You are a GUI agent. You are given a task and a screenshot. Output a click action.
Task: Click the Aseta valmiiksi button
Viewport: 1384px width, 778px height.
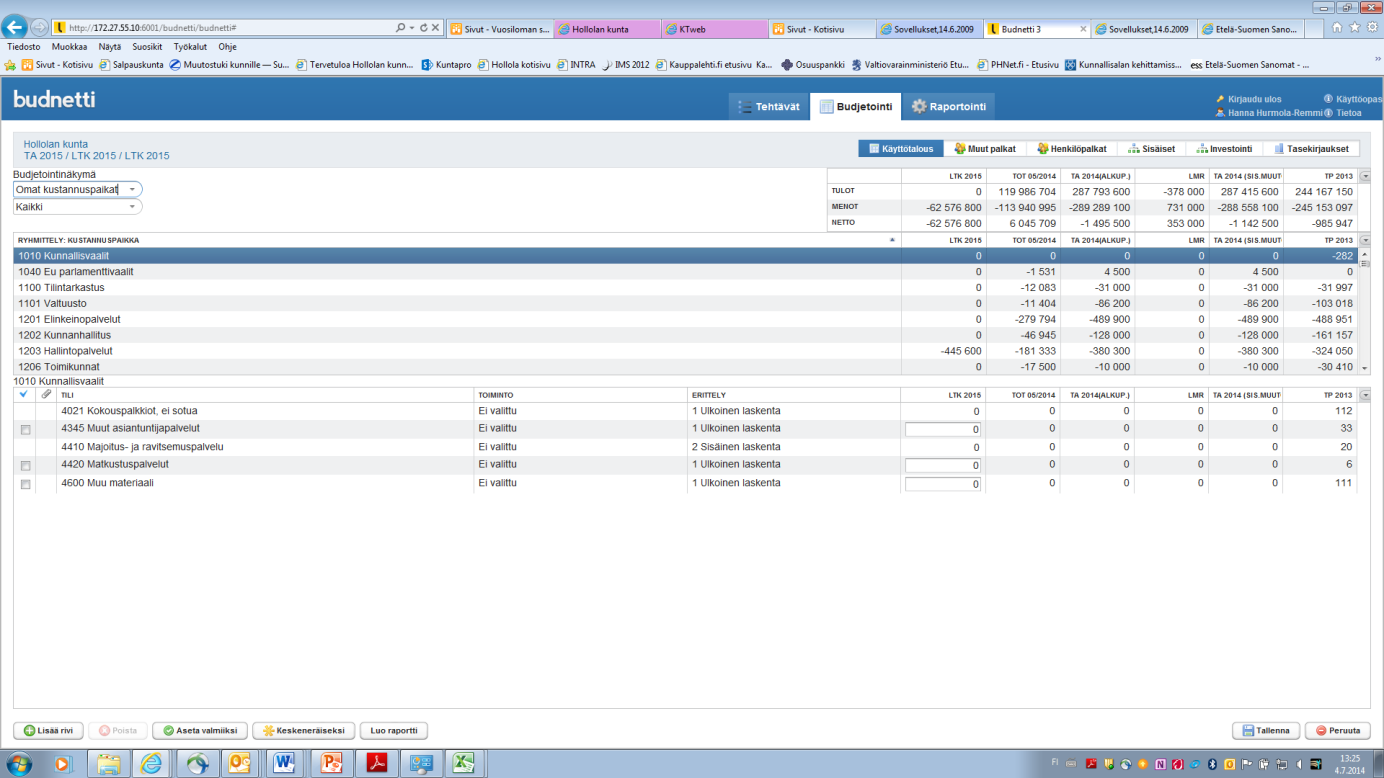(199, 731)
